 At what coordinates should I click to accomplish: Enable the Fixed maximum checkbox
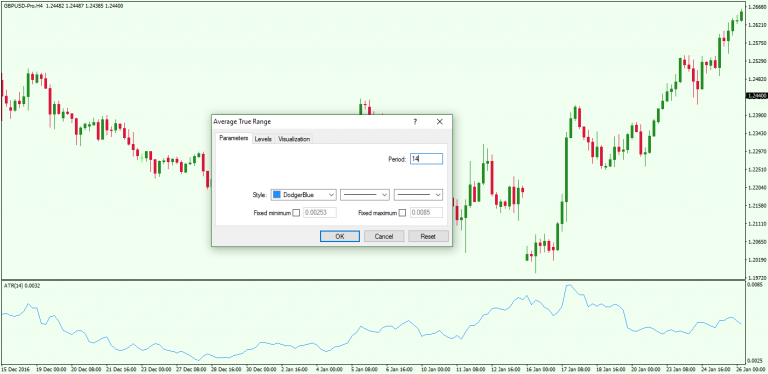click(402, 213)
